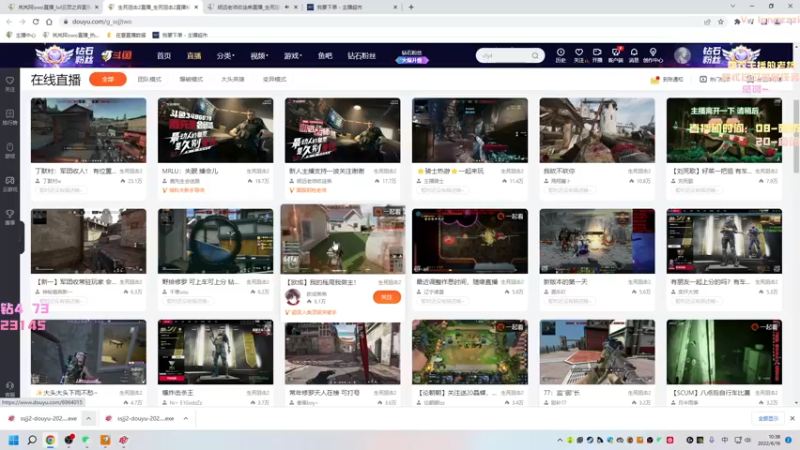
Task: Open 赛事 trophy icon in left sidebar
Action: coord(10,217)
